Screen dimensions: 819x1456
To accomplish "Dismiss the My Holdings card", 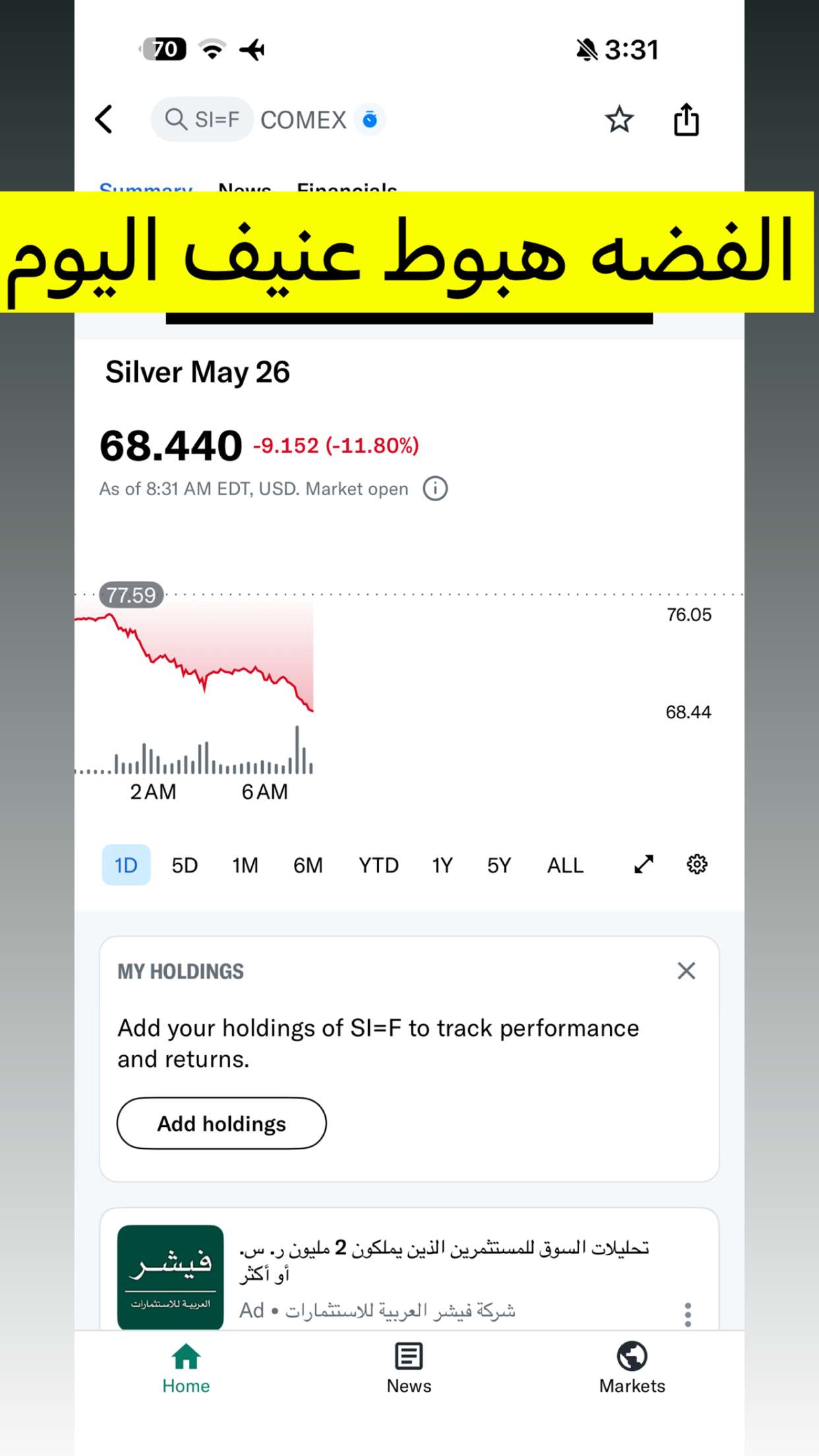I will [x=686, y=971].
